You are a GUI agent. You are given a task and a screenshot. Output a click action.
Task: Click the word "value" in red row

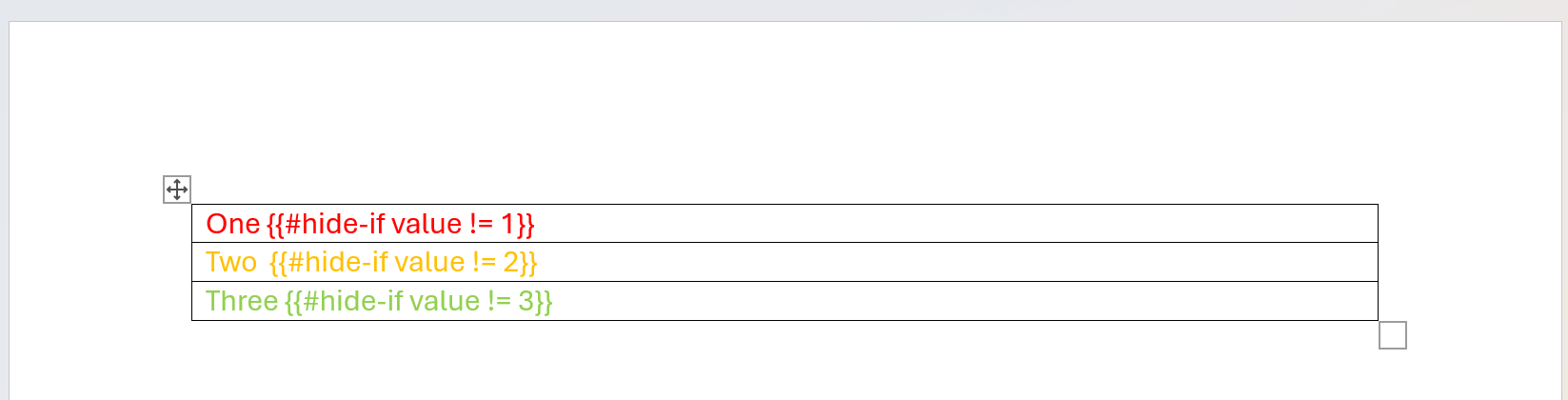click(x=427, y=224)
